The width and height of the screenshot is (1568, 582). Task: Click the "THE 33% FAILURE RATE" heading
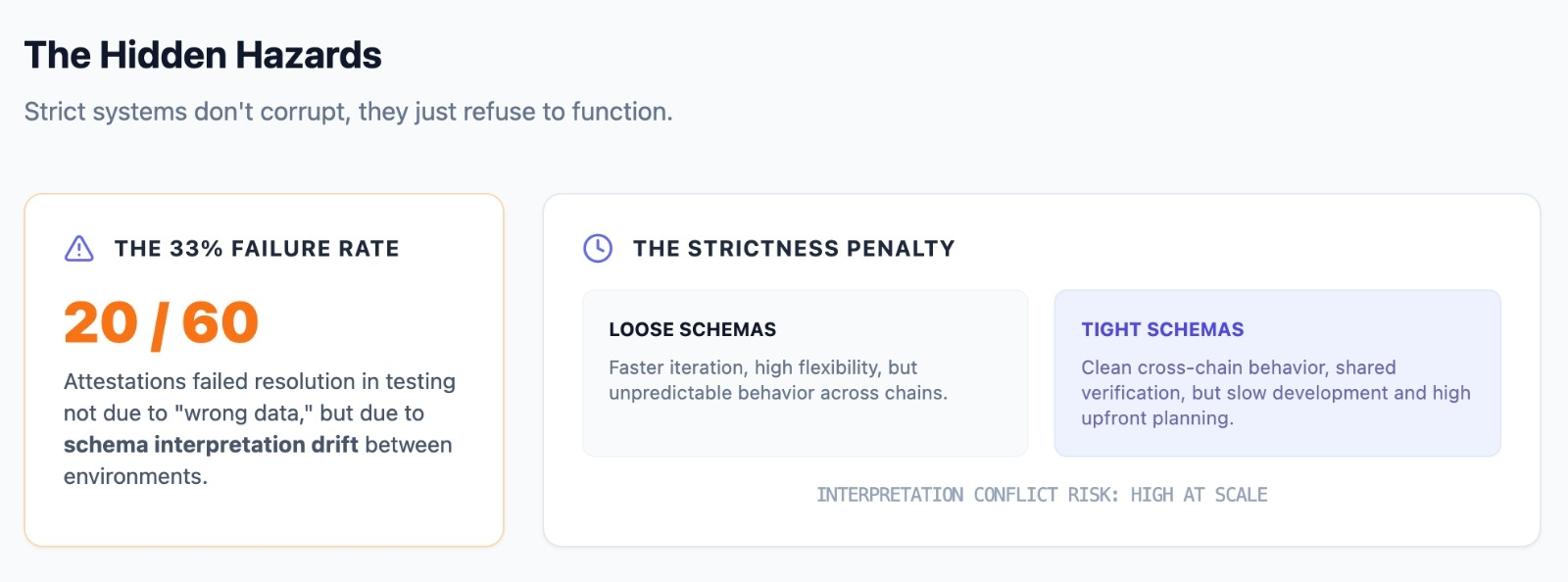[x=257, y=249]
